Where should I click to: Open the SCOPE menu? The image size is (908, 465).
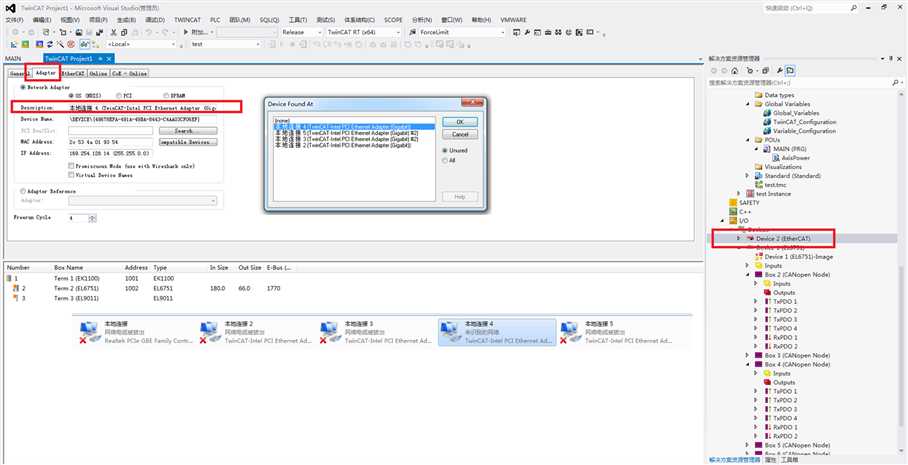(x=393, y=20)
